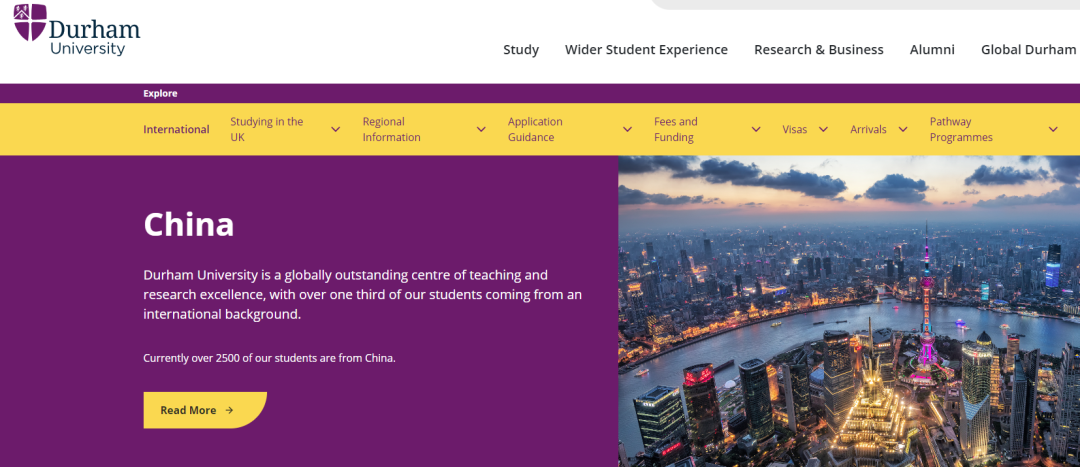Open the Pathway Programmes link
This screenshot has width=1080, height=467.
click(x=961, y=129)
